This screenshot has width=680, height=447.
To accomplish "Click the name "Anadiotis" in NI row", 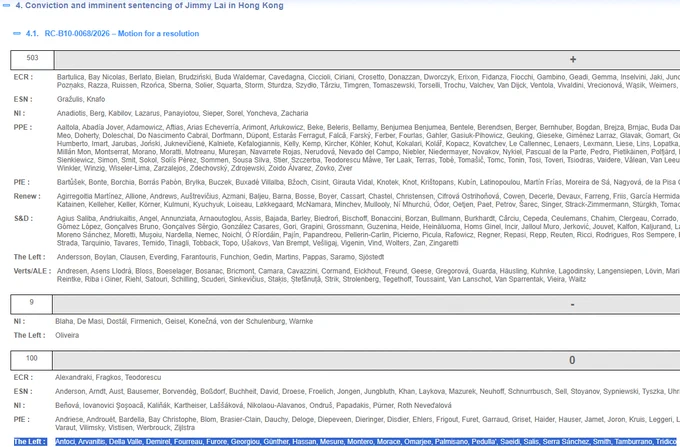I will (x=72, y=113).
